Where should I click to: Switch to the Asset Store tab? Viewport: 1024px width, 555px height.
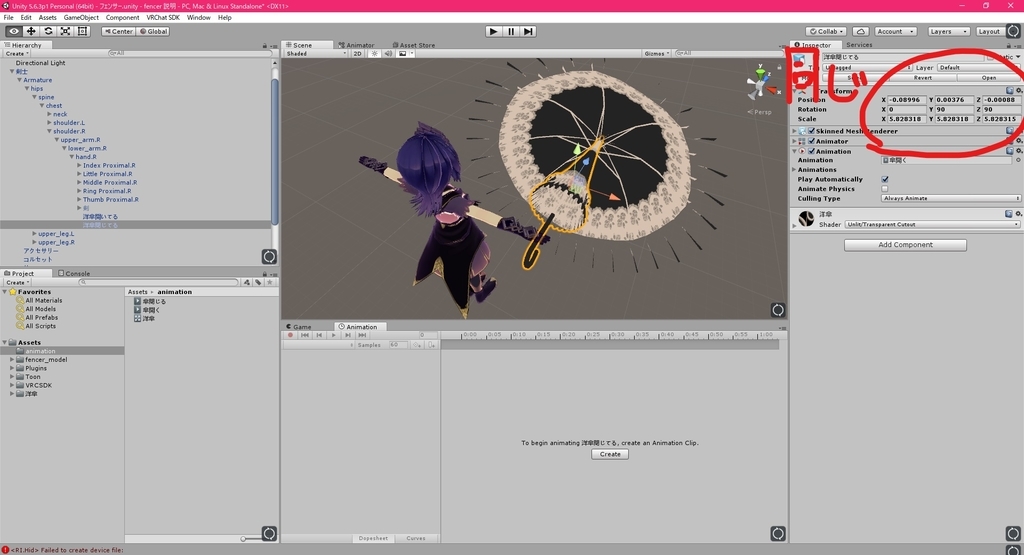coord(413,45)
